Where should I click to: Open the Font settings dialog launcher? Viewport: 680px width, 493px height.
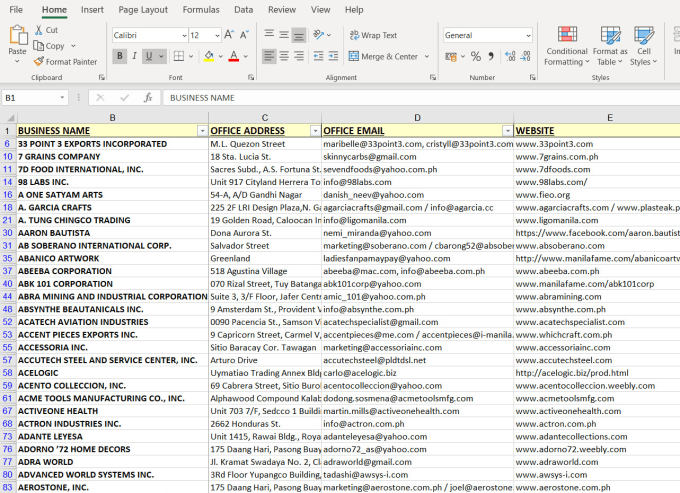(x=251, y=77)
